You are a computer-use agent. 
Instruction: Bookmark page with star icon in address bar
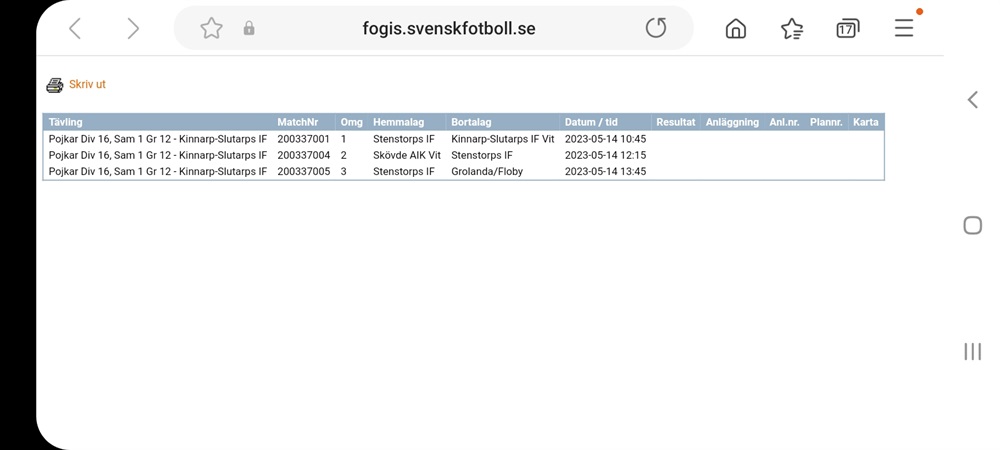tap(211, 28)
